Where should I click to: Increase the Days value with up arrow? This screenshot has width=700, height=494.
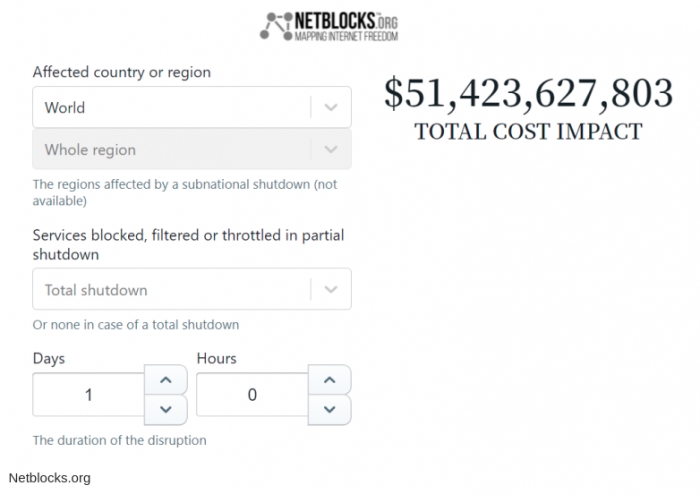(x=166, y=380)
